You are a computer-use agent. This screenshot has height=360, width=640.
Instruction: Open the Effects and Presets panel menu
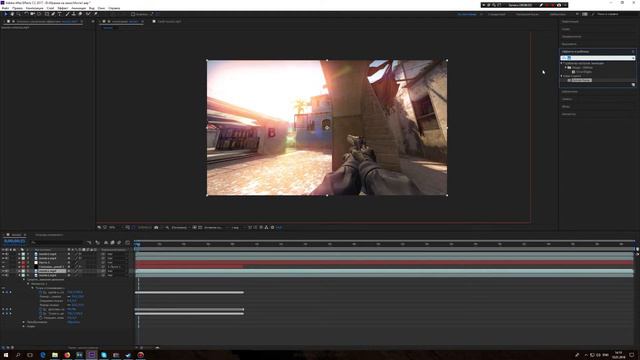(x=633, y=51)
